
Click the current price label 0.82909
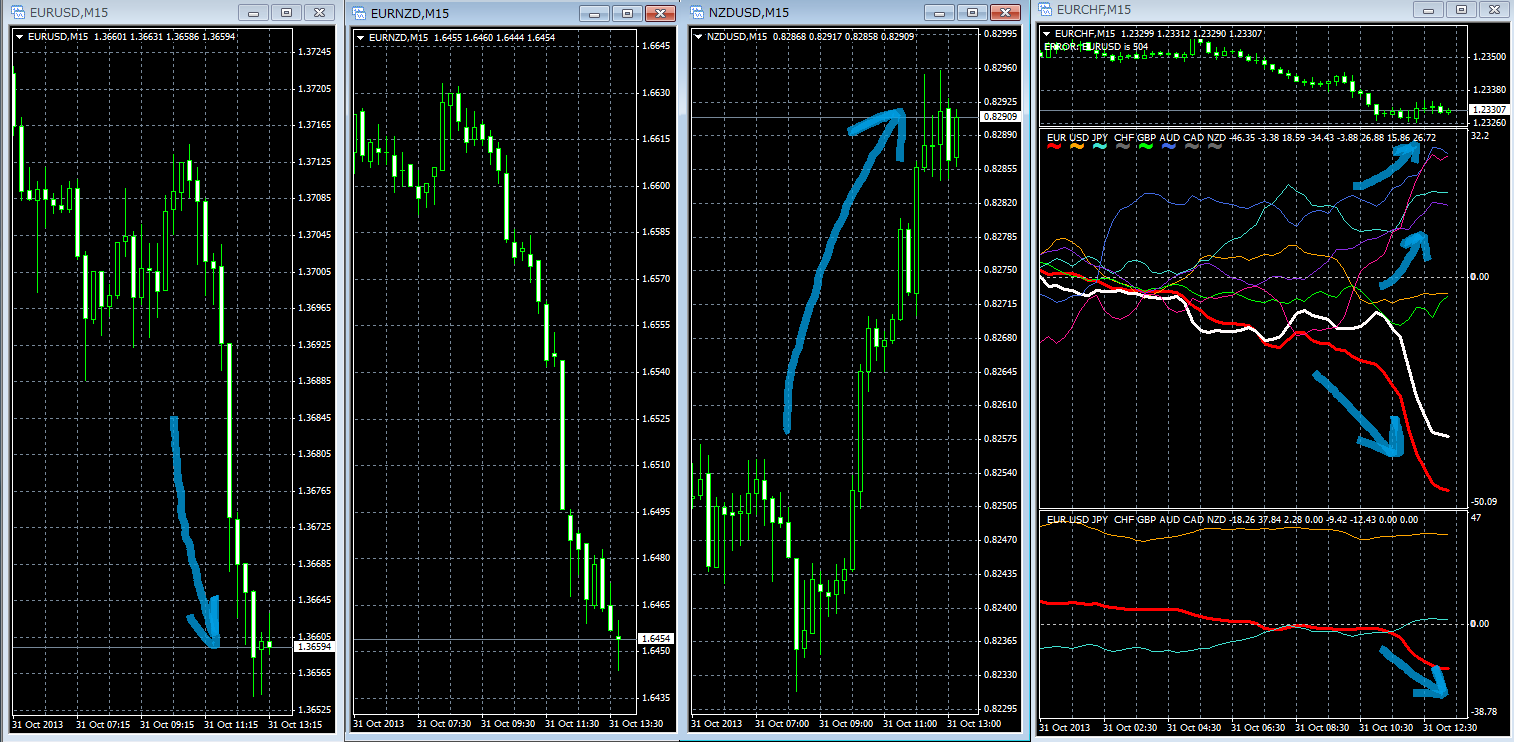(1000, 117)
